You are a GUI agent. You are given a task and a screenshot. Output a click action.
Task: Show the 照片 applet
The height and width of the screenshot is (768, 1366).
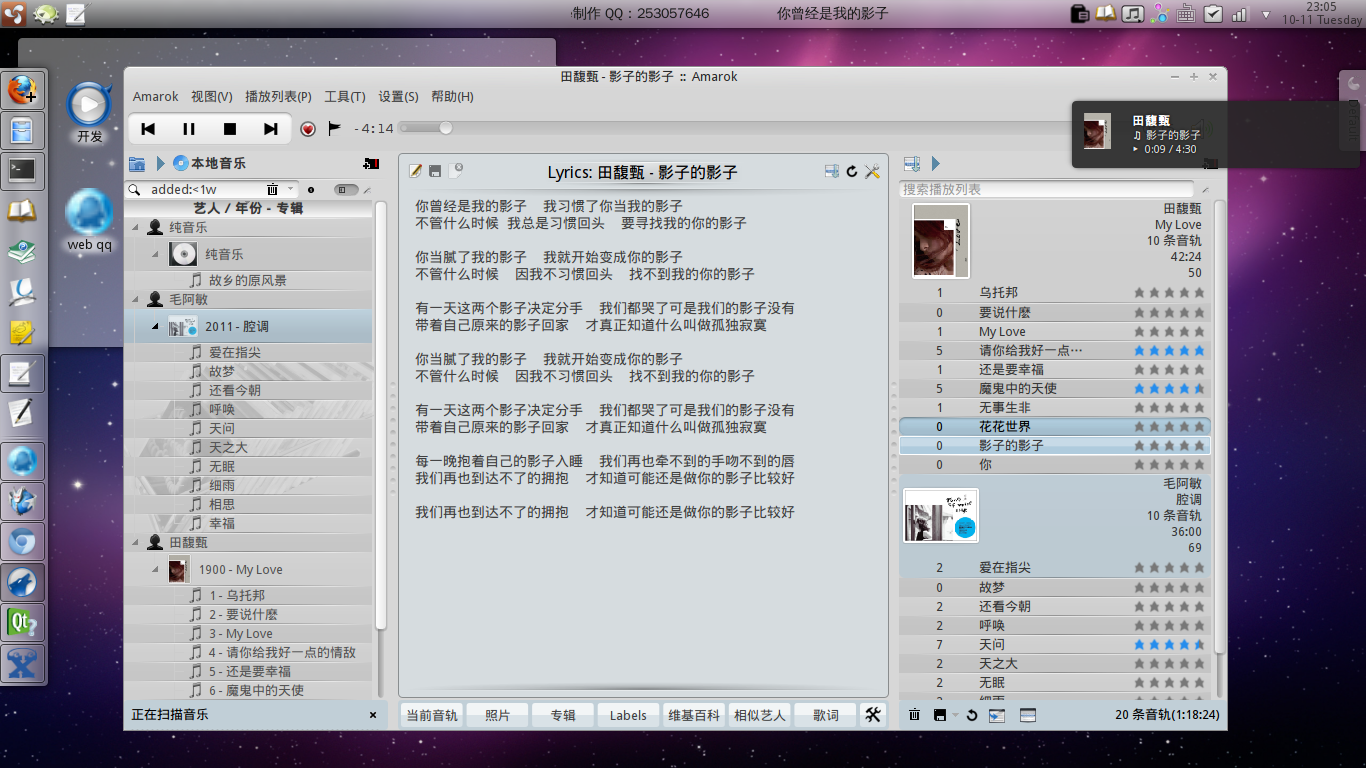tap(497, 715)
